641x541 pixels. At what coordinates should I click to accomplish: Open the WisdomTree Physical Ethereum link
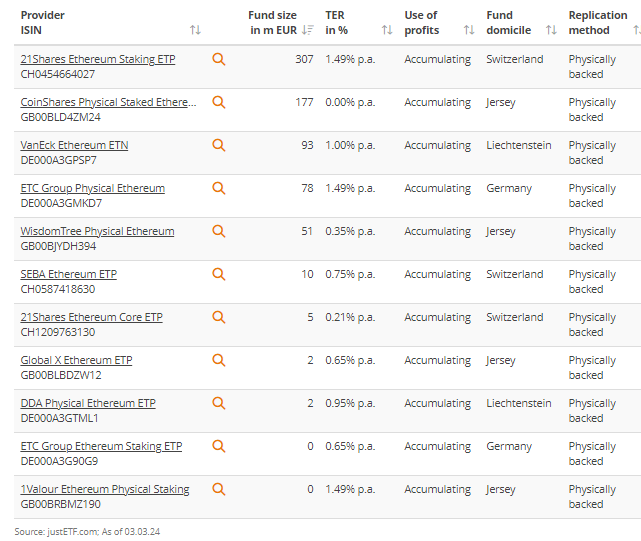tap(97, 231)
